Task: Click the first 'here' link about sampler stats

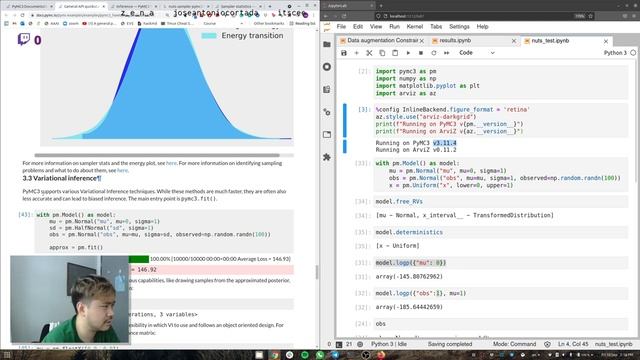Action: tap(171, 163)
